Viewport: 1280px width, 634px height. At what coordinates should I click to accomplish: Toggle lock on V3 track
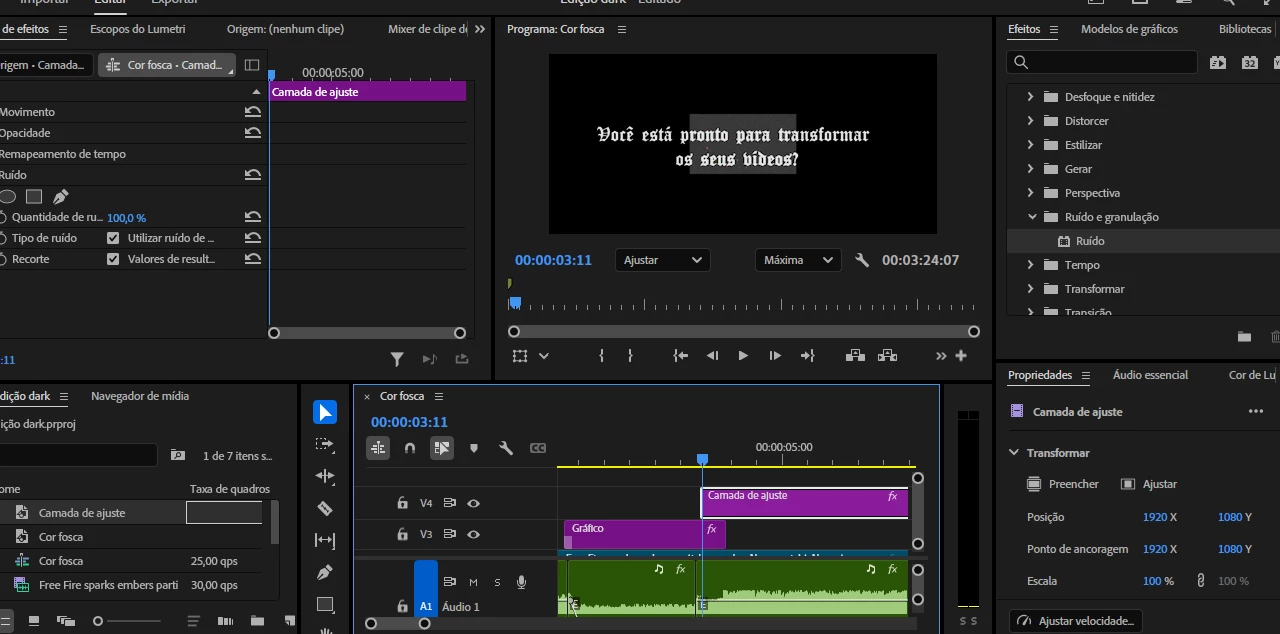click(x=402, y=534)
